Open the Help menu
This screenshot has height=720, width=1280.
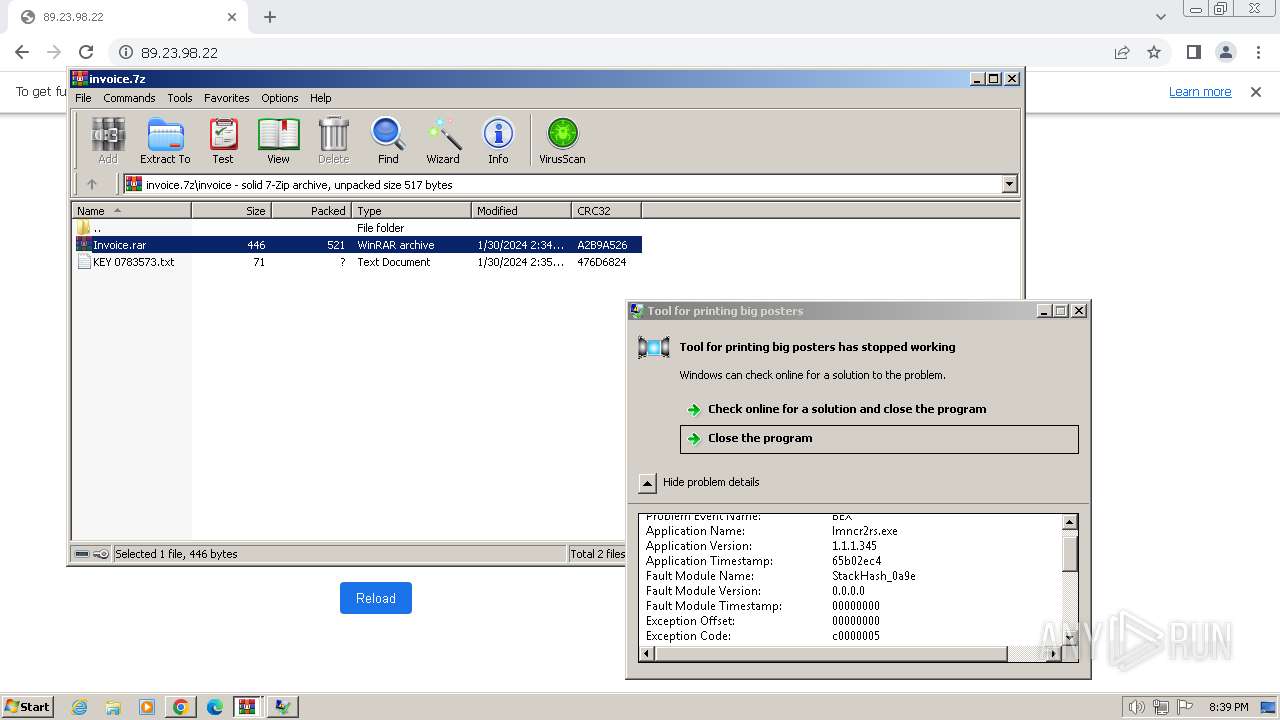pos(320,98)
